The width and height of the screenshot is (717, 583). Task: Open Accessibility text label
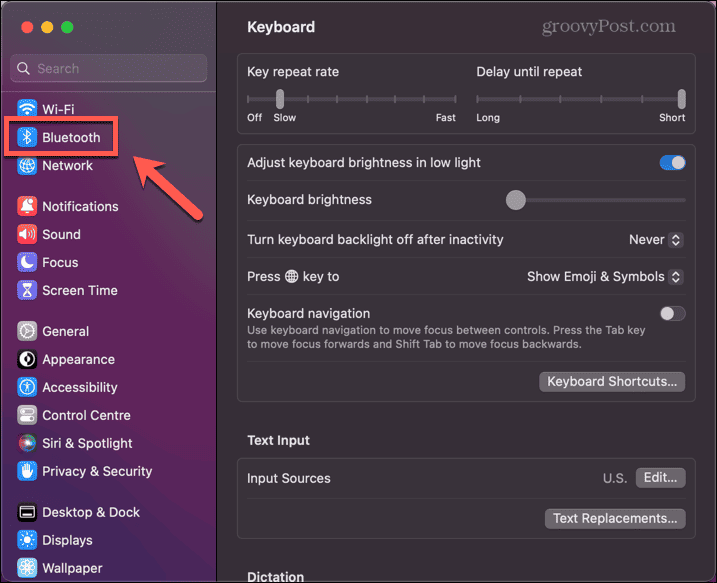[80, 387]
